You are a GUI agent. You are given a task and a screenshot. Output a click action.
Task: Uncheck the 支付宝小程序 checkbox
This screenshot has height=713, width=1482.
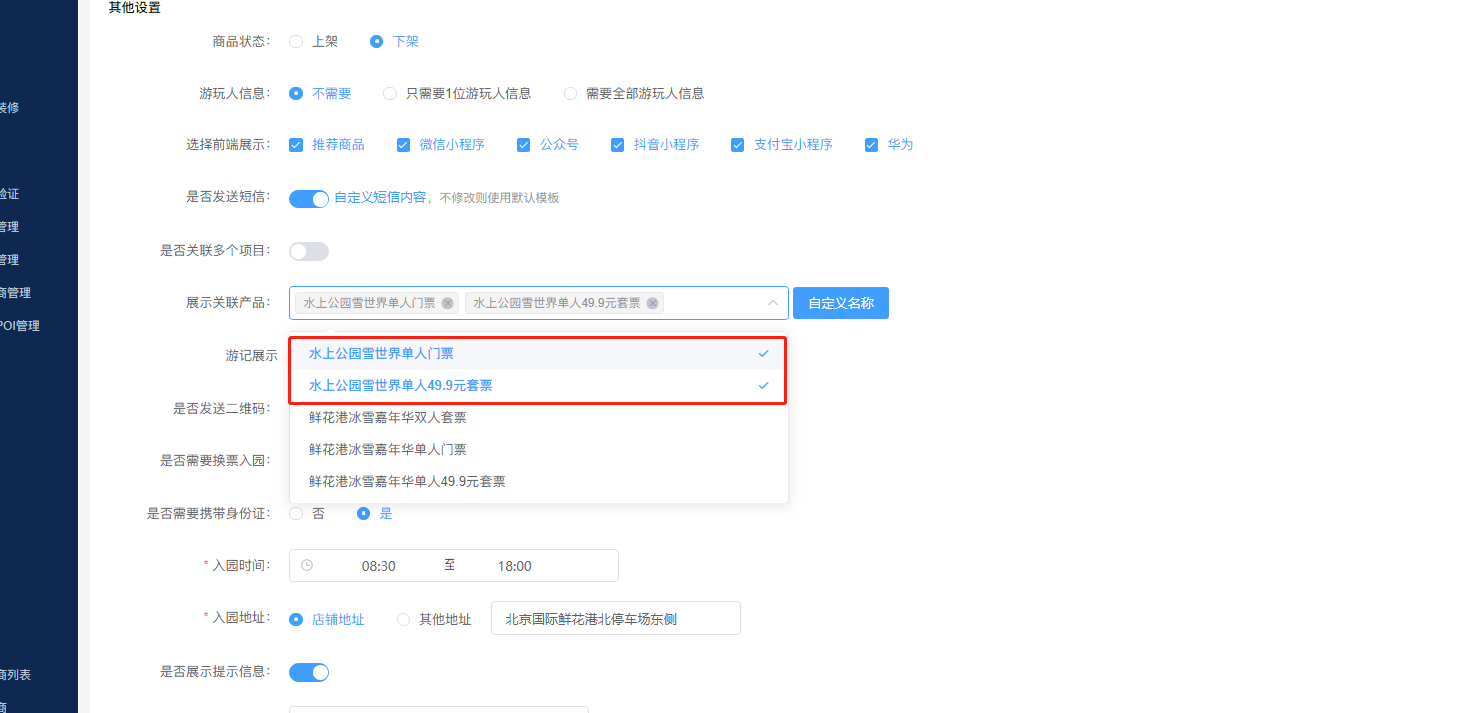coord(737,144)
